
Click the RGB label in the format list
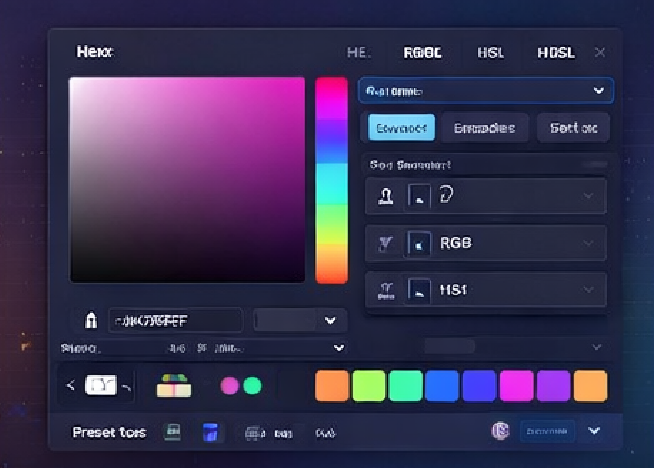coord(455,243)
